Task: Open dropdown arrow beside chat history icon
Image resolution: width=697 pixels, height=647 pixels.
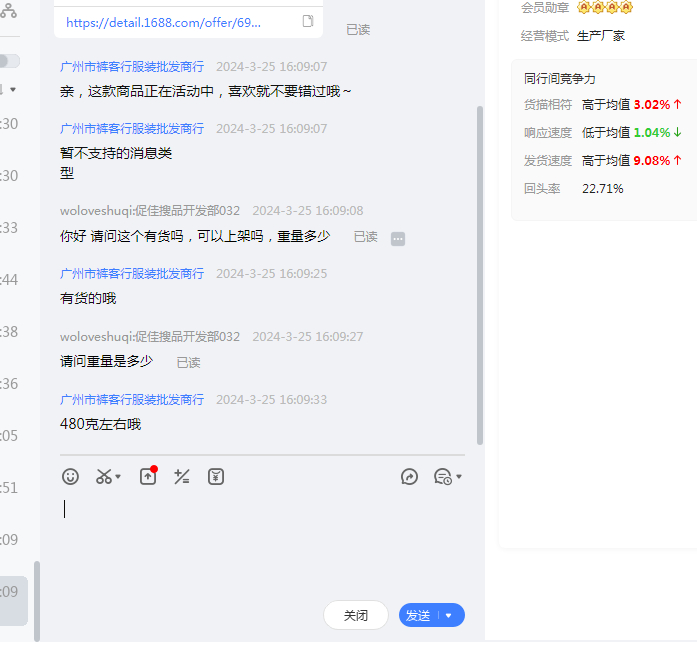Action: [x=459, y=477]
